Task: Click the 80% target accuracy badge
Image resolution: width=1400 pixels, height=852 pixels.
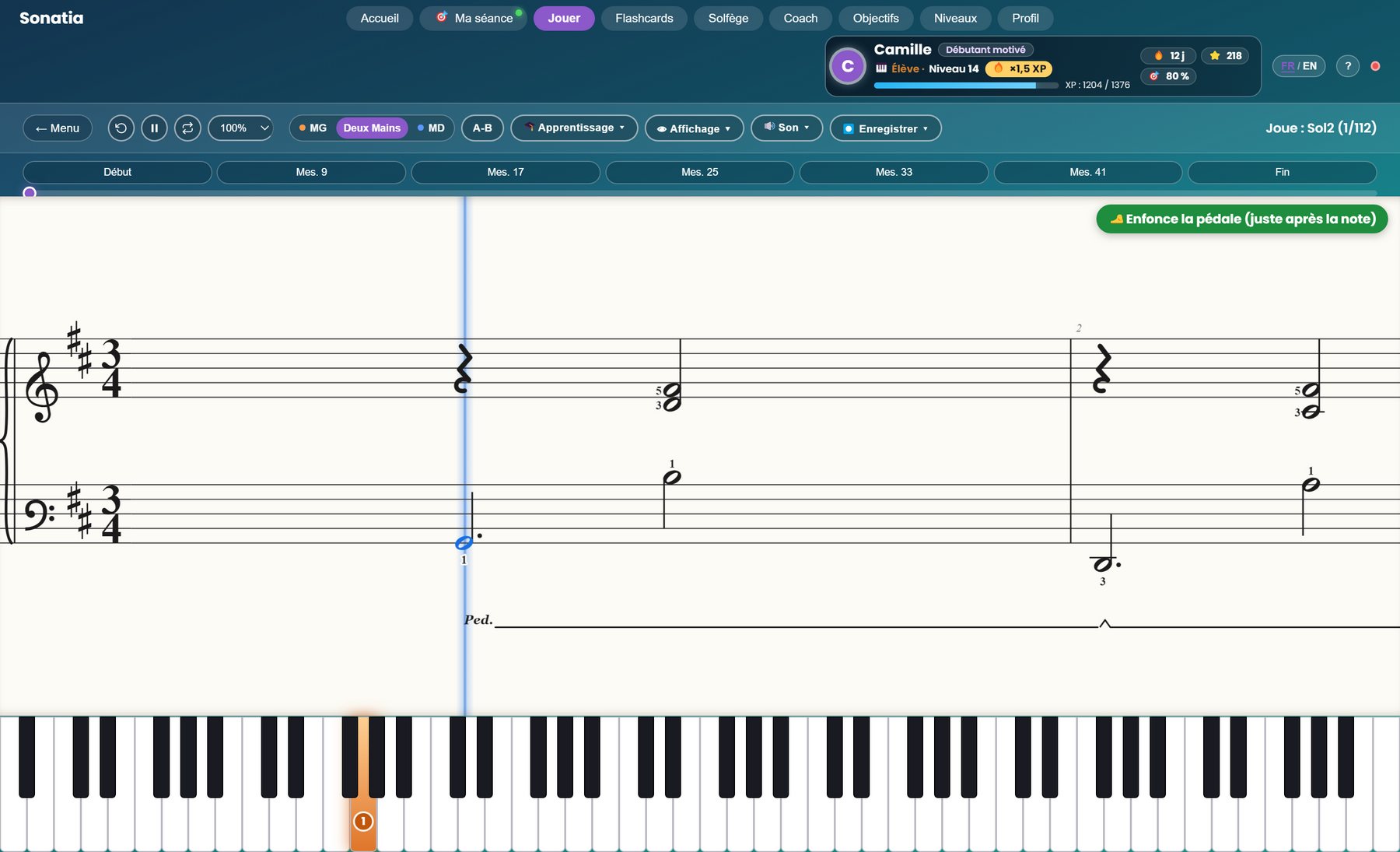Action: pyautogui.click(x=1169, y=76)
